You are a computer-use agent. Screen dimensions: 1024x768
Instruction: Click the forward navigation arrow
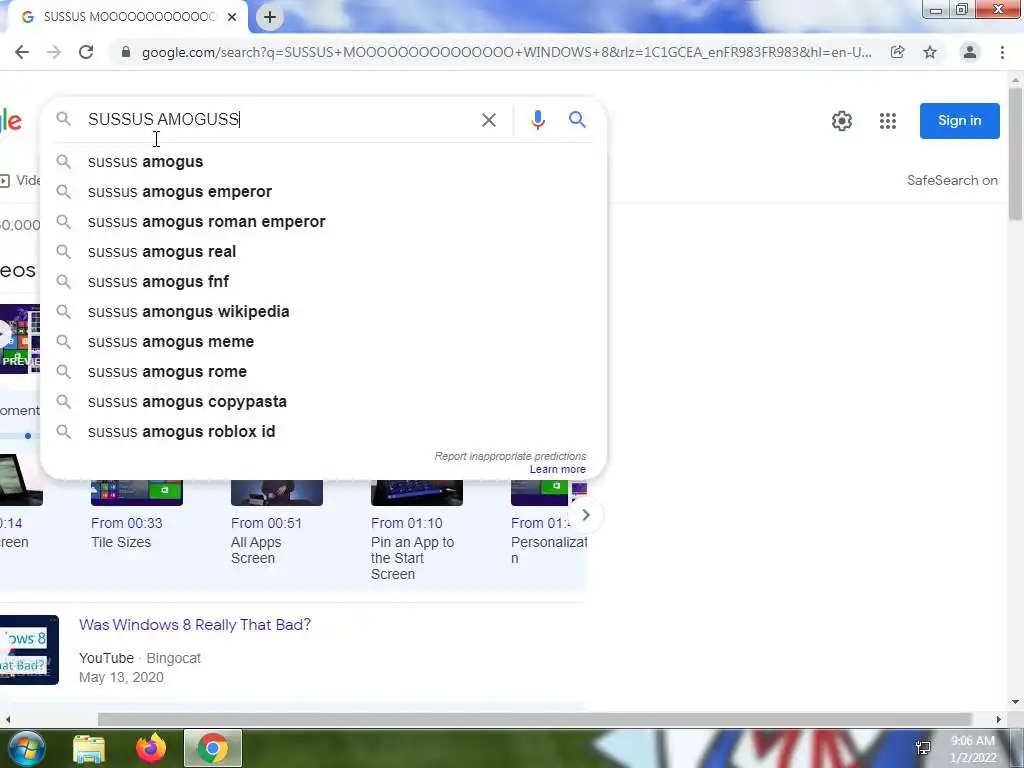click(54, 52)
